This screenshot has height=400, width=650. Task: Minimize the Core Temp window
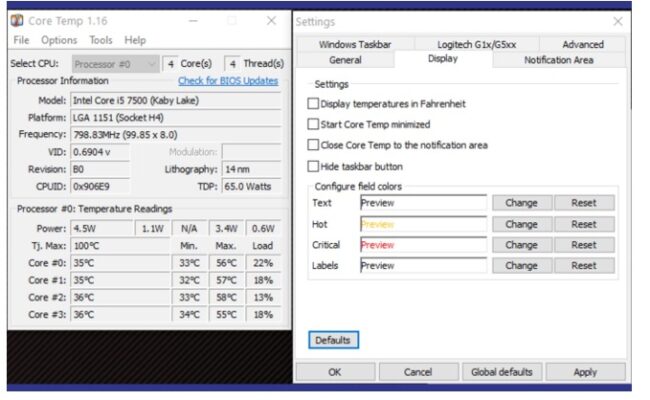pyautogui.click(x=192, y=20)
